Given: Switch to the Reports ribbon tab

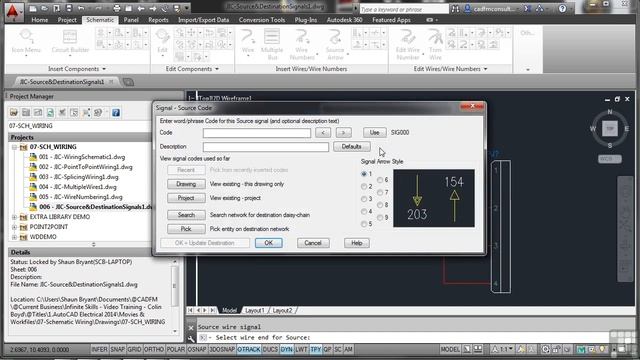Looking at the screenshot, I should (158, 20).
